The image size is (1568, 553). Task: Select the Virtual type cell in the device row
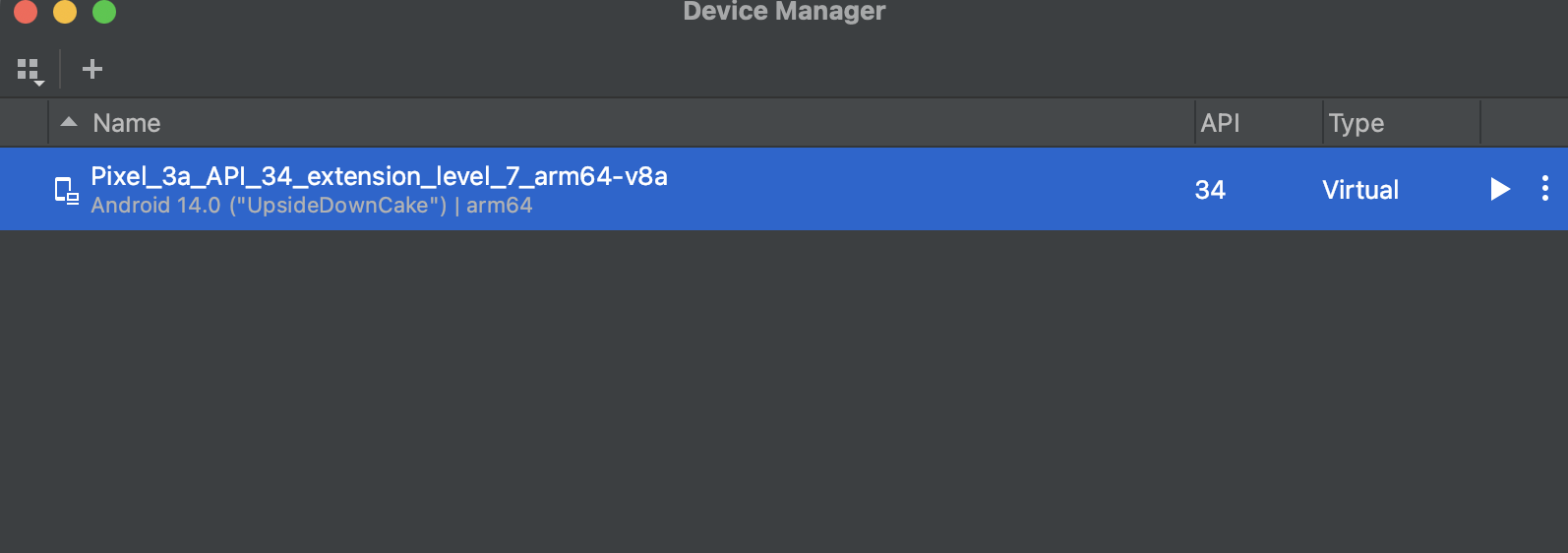click(1359, 190)
